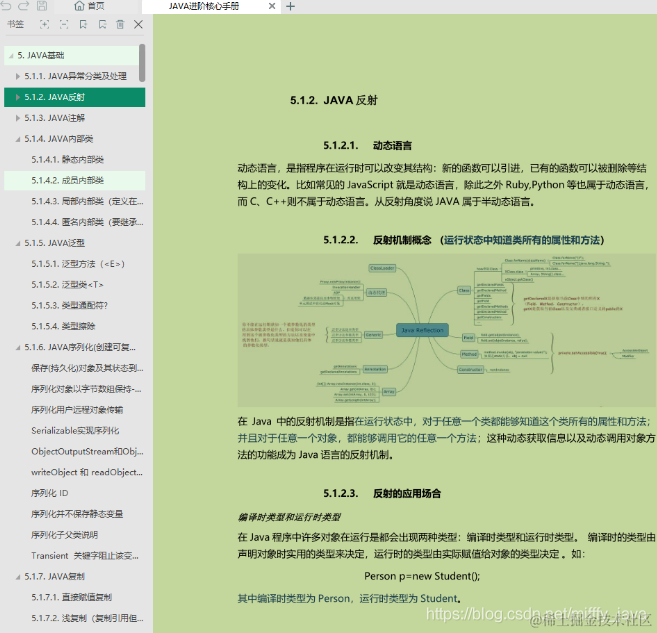Click the undo arrow icon
The image size is (657, 633).
coord(5,5)
